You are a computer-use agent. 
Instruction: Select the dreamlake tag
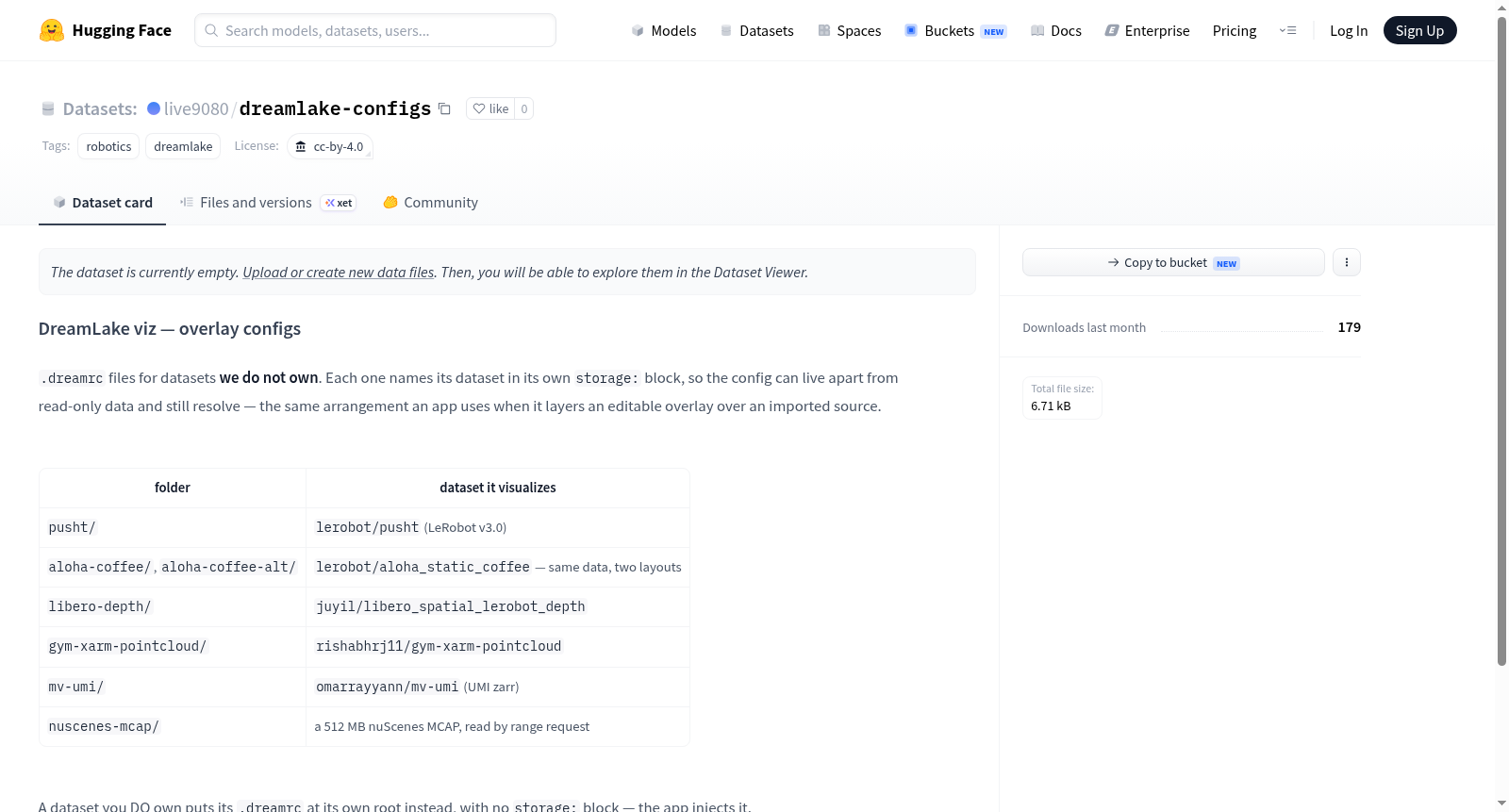pyautogui.click(x=183, y=146)
